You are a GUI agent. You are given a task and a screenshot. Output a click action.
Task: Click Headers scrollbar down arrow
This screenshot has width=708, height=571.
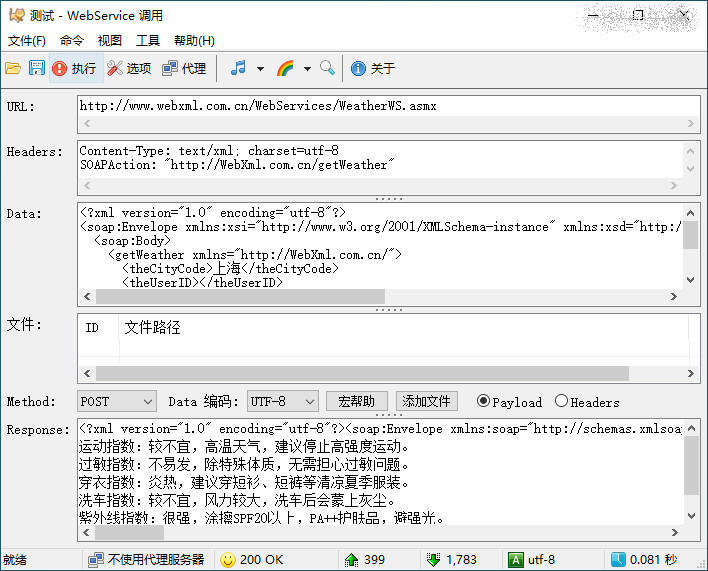click(x=690, y=168)
